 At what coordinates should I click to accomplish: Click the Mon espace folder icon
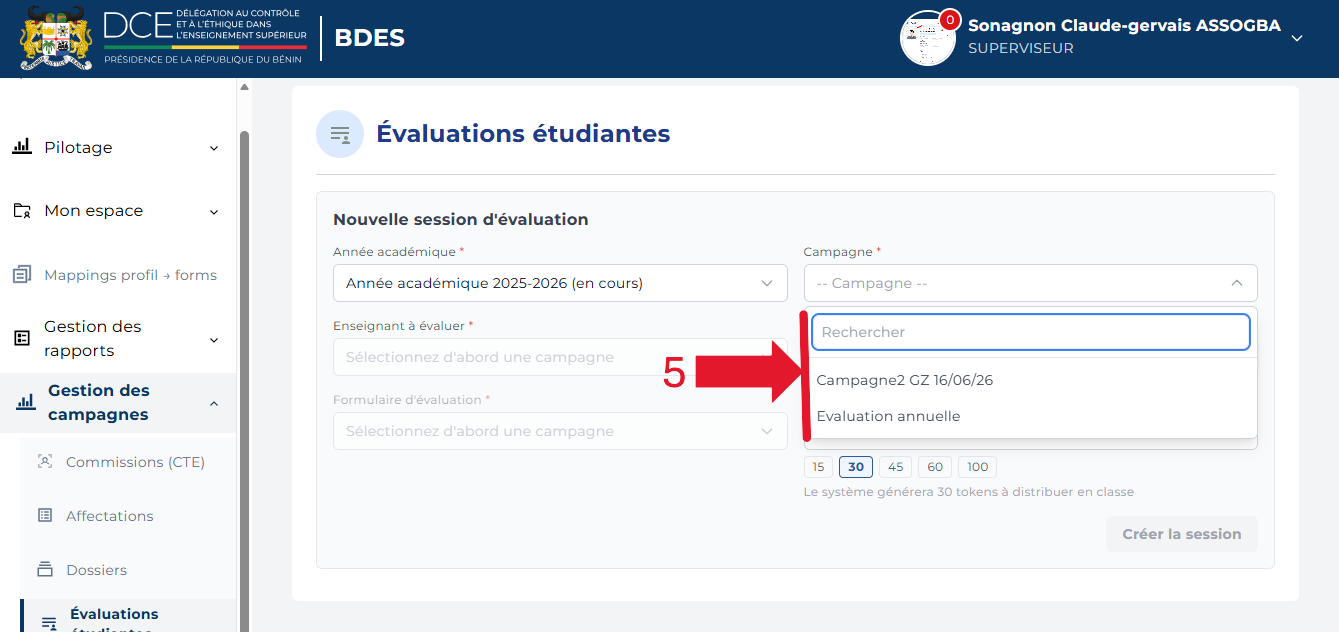(x=22, y=211)
